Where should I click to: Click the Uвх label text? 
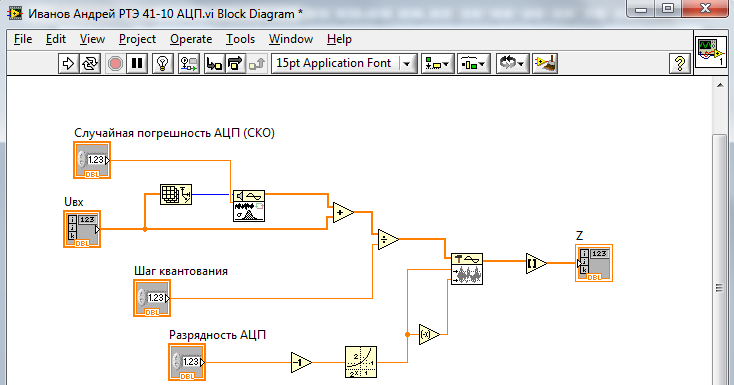(x=73, y=202)
